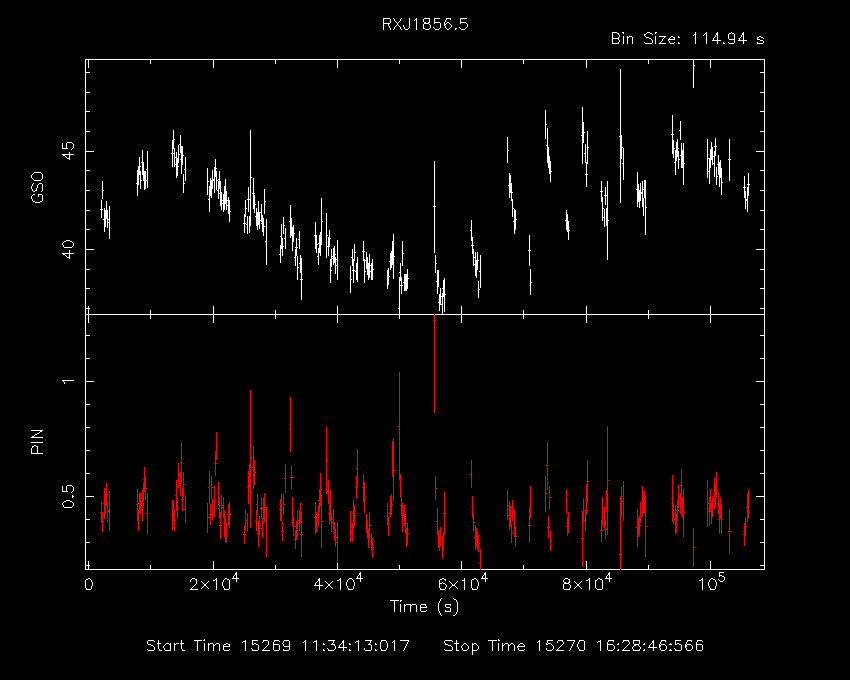This screenshot has height=680, width=850.
Task: Click the 1 tick label on PIN axis
Action: tap(68, 381)
